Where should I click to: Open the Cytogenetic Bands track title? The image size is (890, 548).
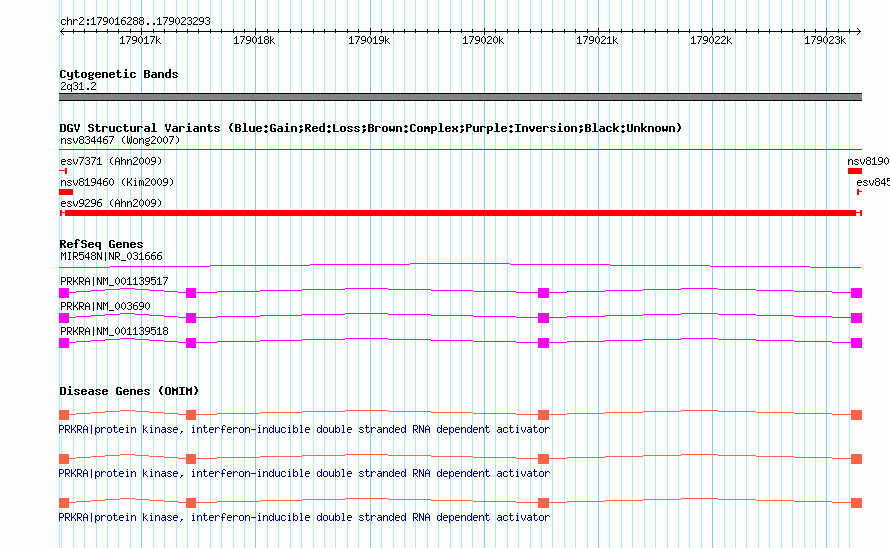(119, 74)
